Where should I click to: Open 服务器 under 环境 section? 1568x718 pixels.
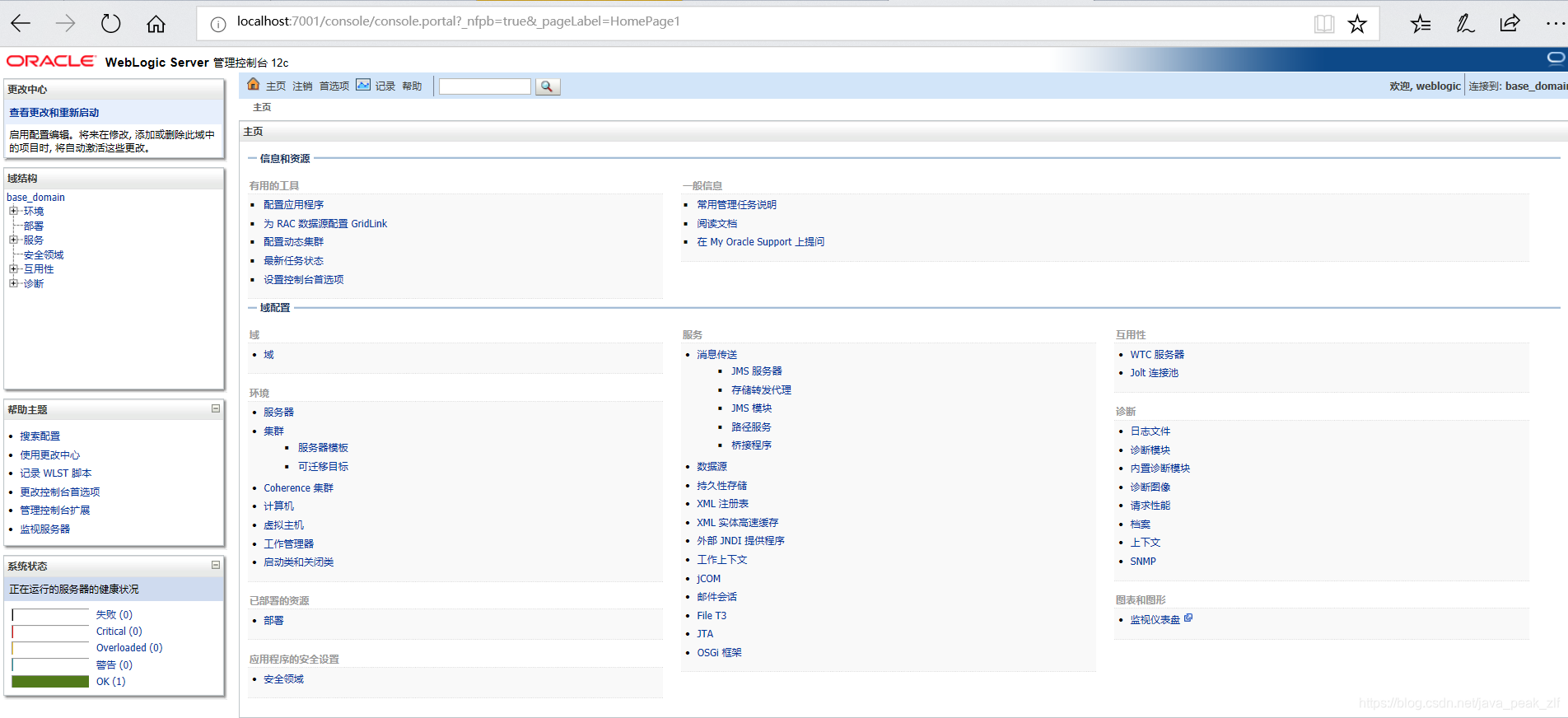click(x=279, y=412)
